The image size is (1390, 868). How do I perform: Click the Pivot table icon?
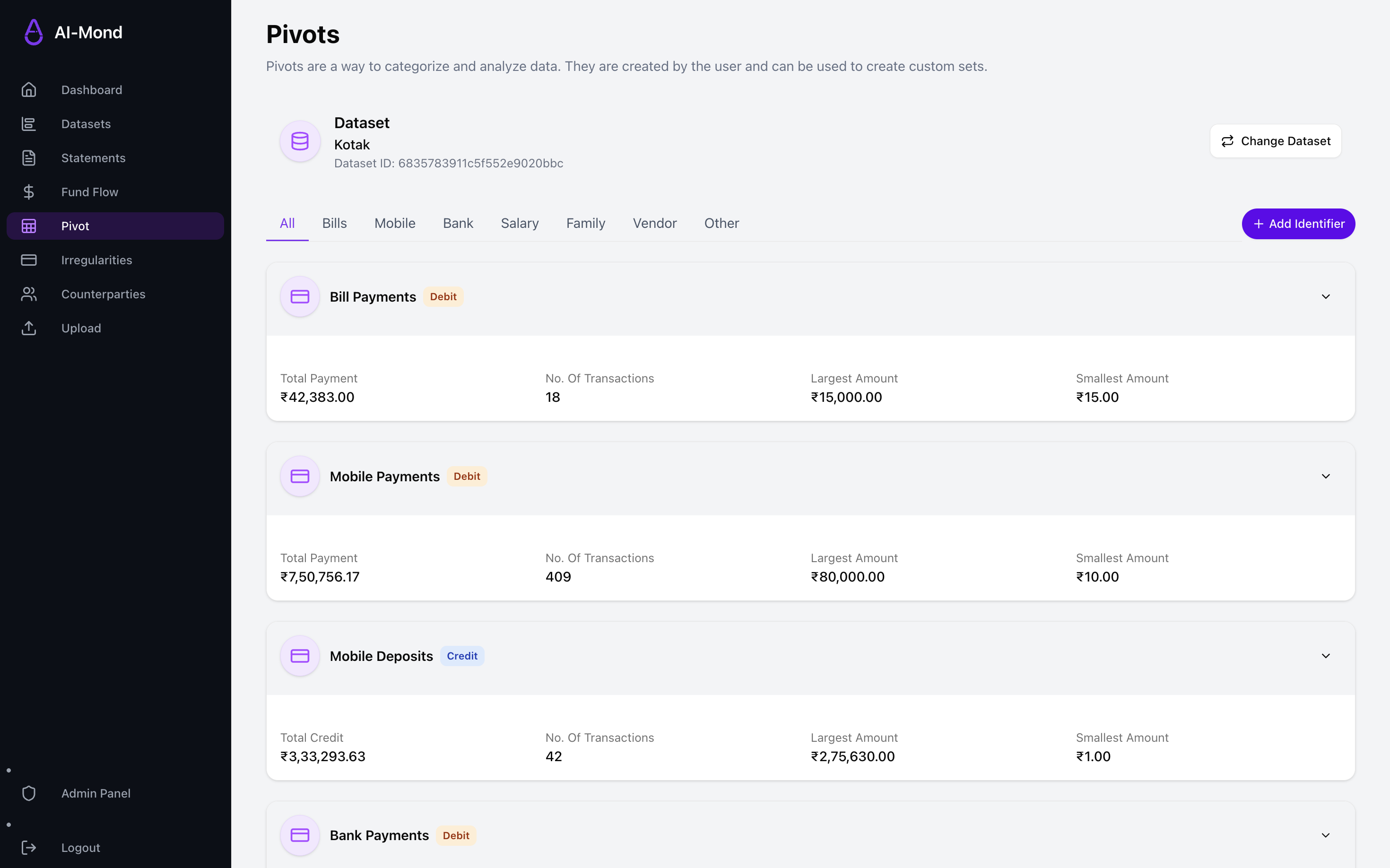(x=29, y=226)
